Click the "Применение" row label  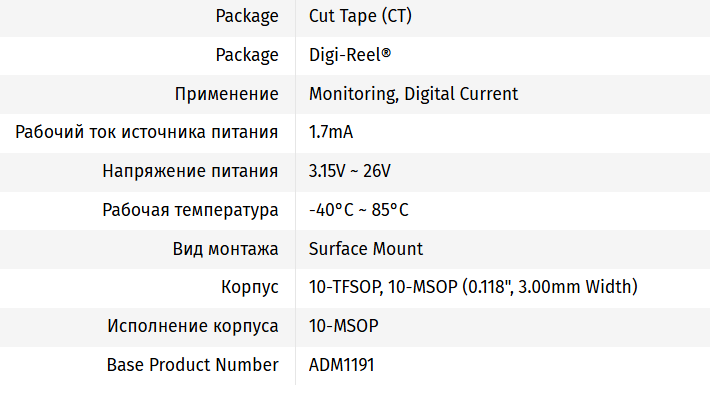(x=227, y=94)
